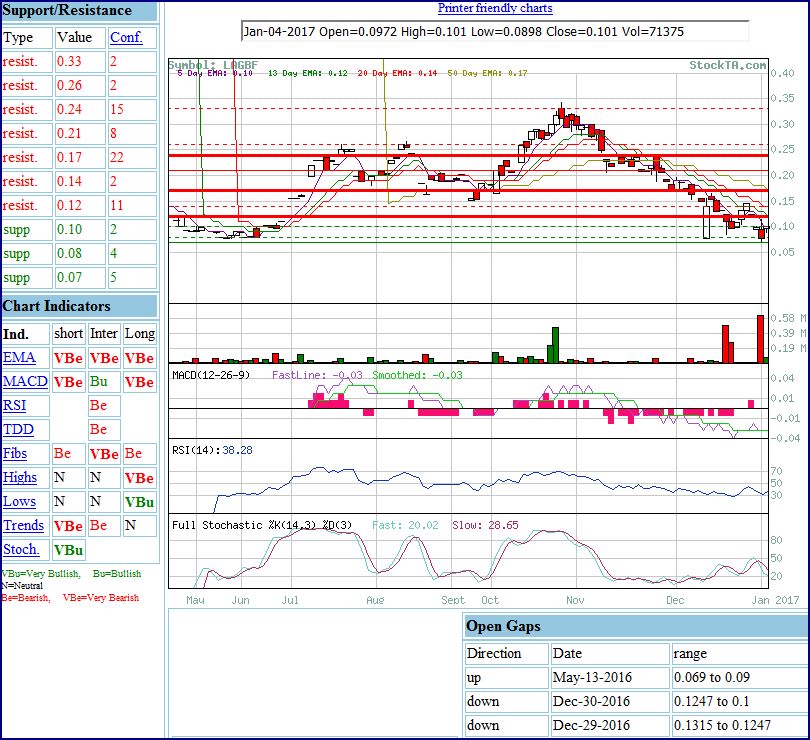Screen dimensions: 810x740
Task: Select the Support/Resistance panel header
Action: [x=67, y=10]
